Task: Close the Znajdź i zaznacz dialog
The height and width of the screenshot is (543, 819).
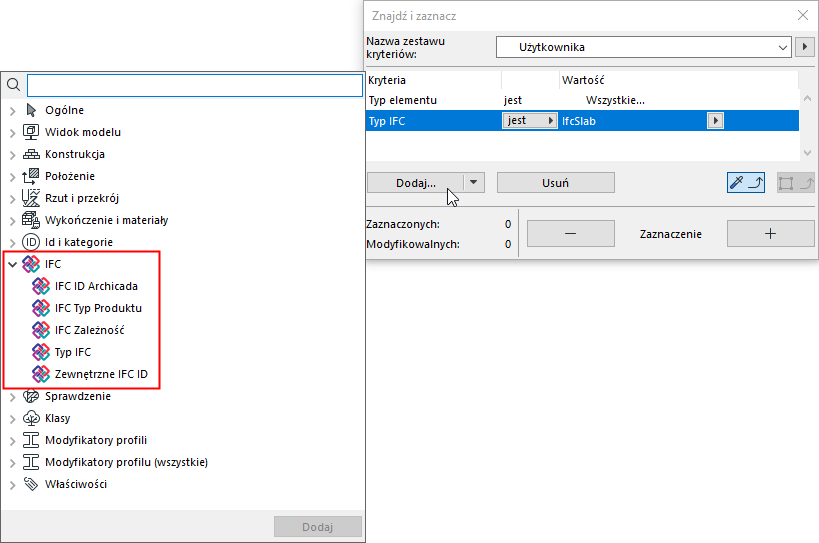Action: [x=803, y=16]
